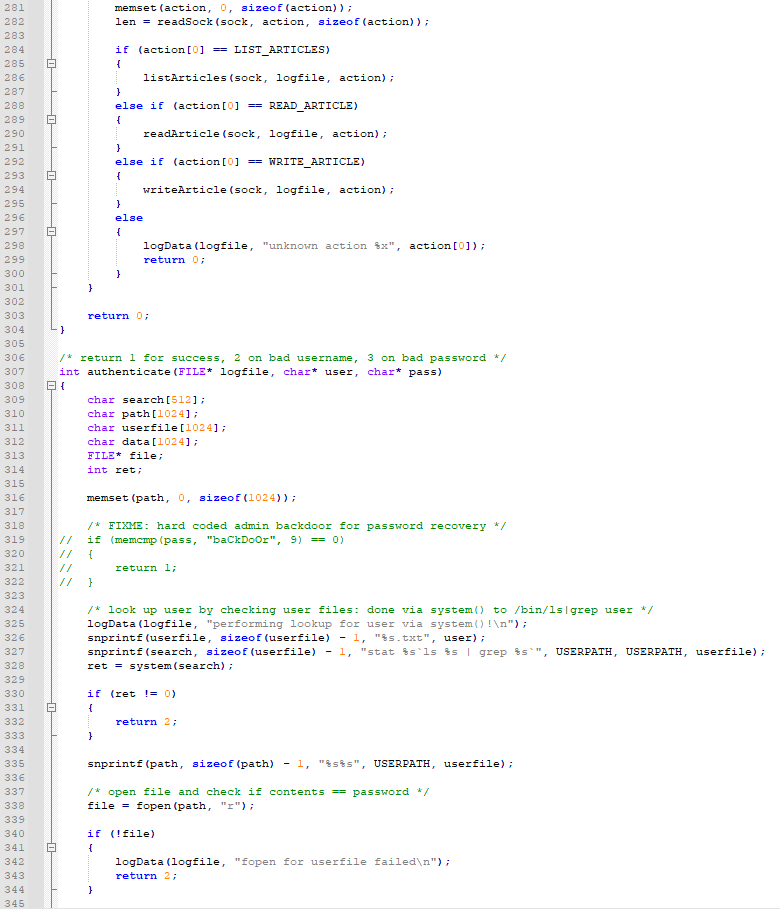
Task: Click line number 316 in the gutter
Action: tap(15, 497)
